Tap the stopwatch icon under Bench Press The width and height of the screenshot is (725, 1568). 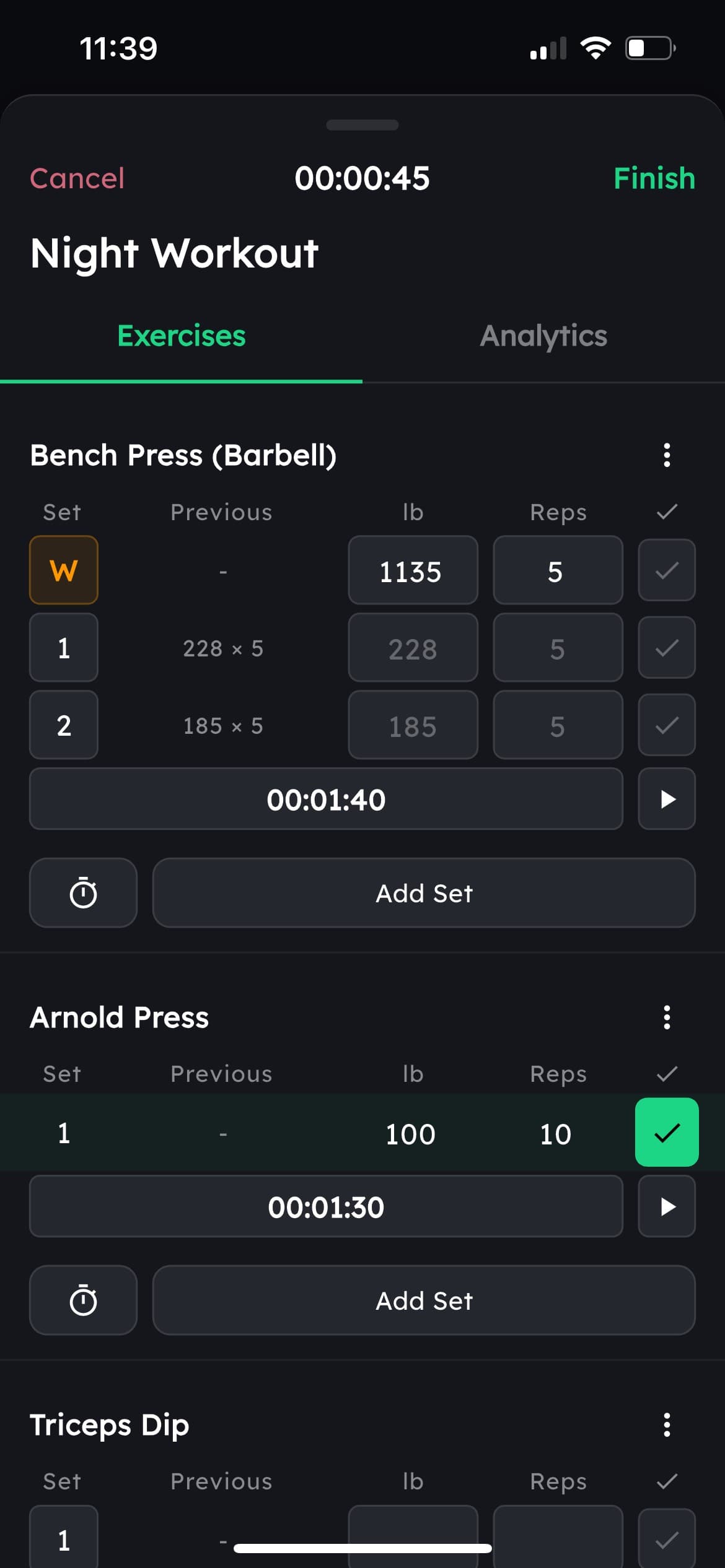(x=83, y=892)
